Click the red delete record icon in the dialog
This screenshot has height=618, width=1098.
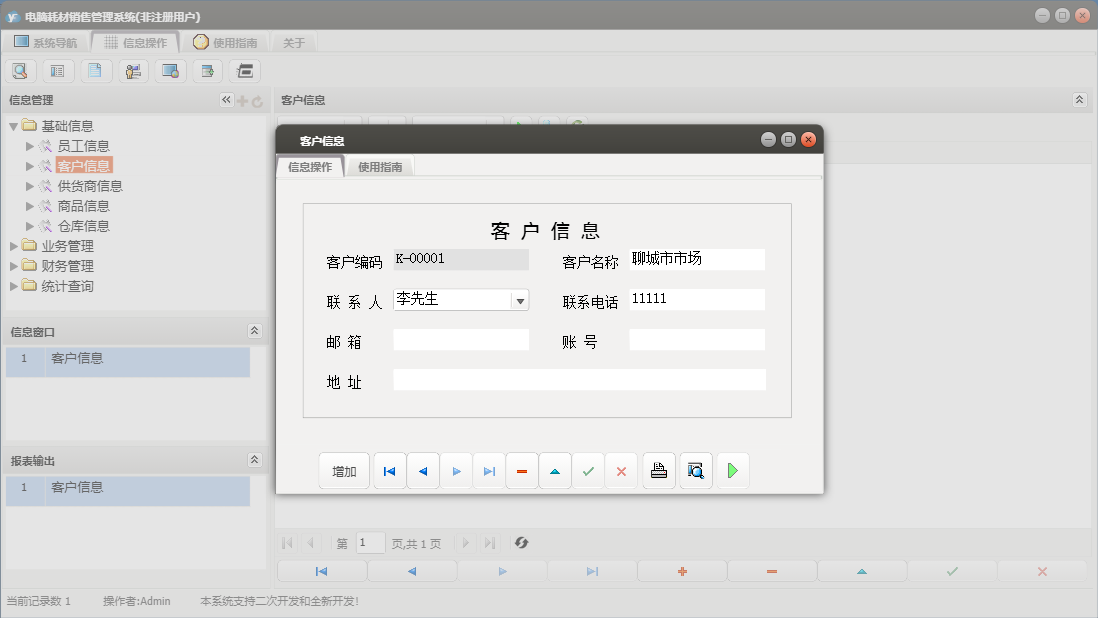click(521, 470)
